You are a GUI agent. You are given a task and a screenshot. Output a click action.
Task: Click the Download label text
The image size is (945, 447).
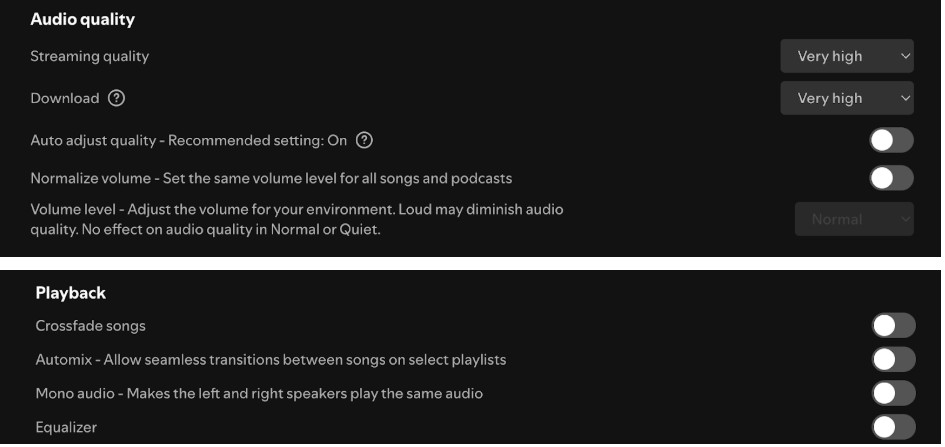[x=65, y=98]
